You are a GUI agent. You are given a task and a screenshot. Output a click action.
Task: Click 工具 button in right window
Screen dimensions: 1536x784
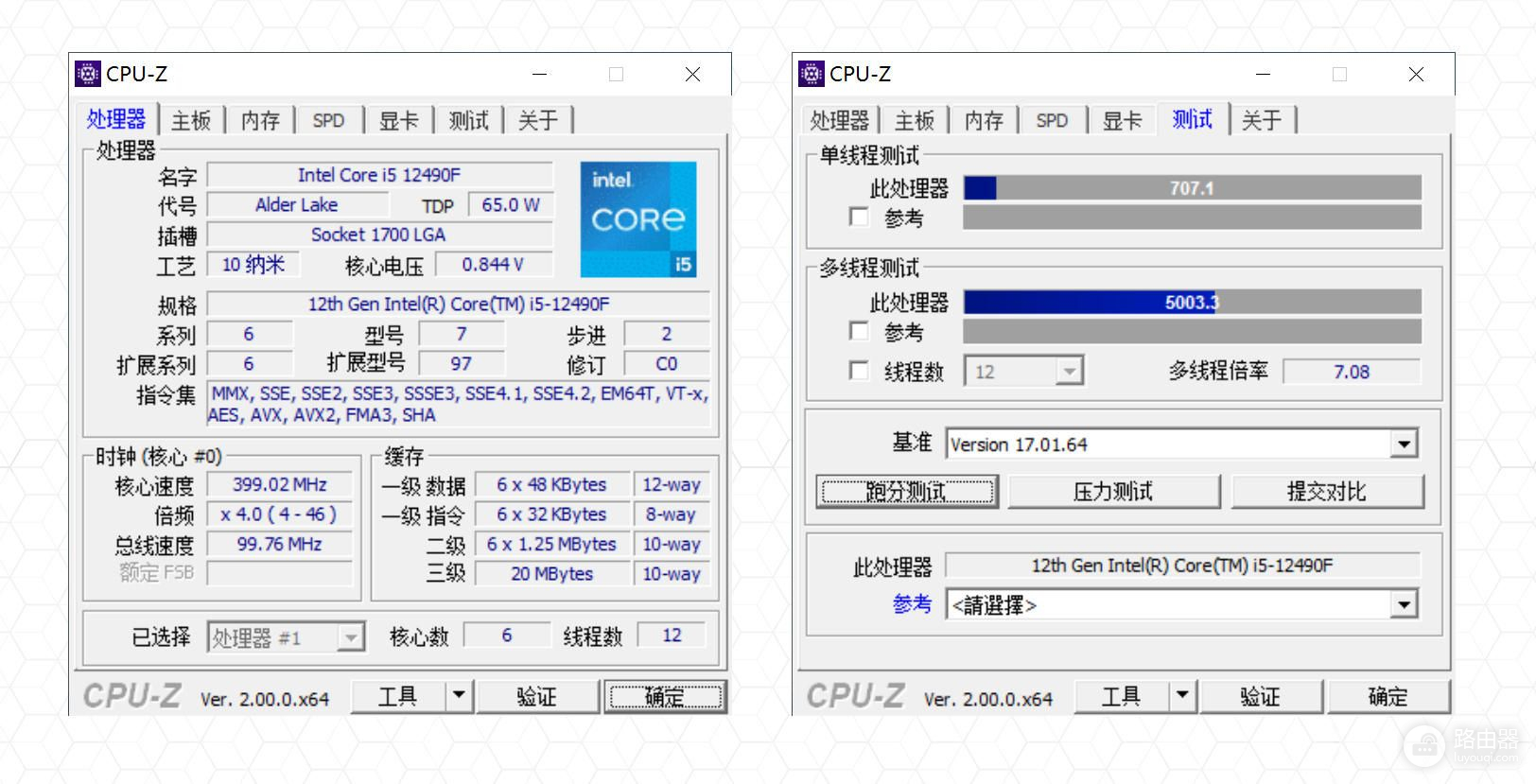(1122, 697)
